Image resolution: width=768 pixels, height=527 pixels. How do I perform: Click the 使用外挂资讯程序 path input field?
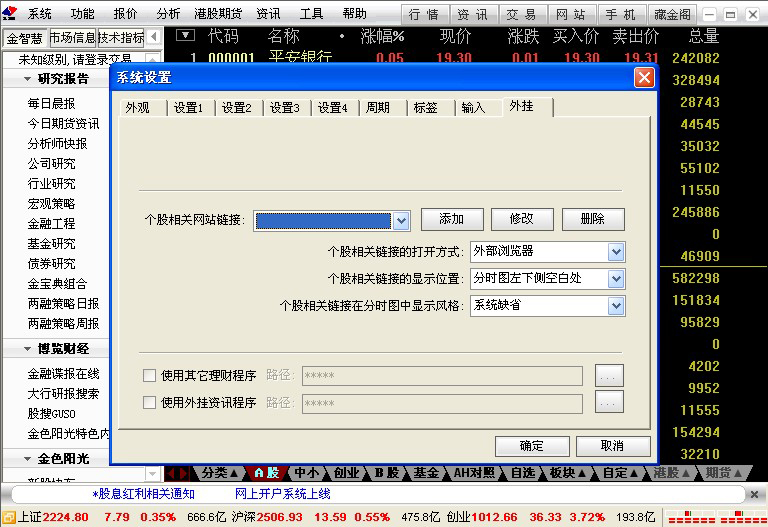(442, 404)
